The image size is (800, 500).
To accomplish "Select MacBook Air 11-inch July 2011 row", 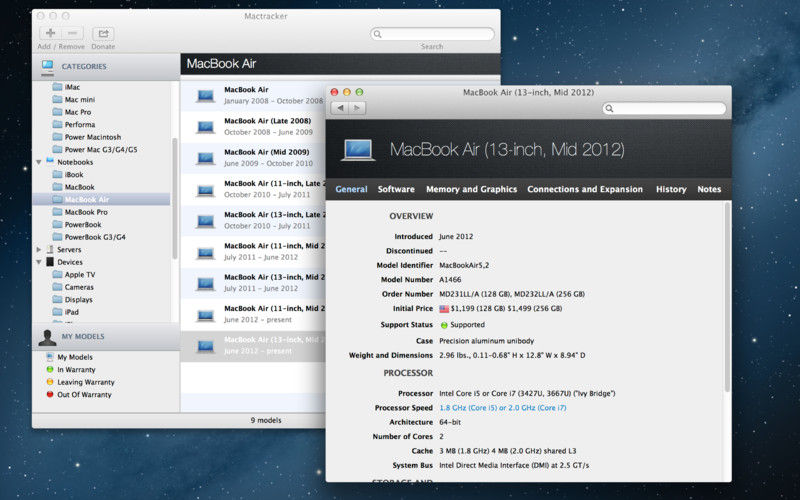I will click(x=253, y=252).
